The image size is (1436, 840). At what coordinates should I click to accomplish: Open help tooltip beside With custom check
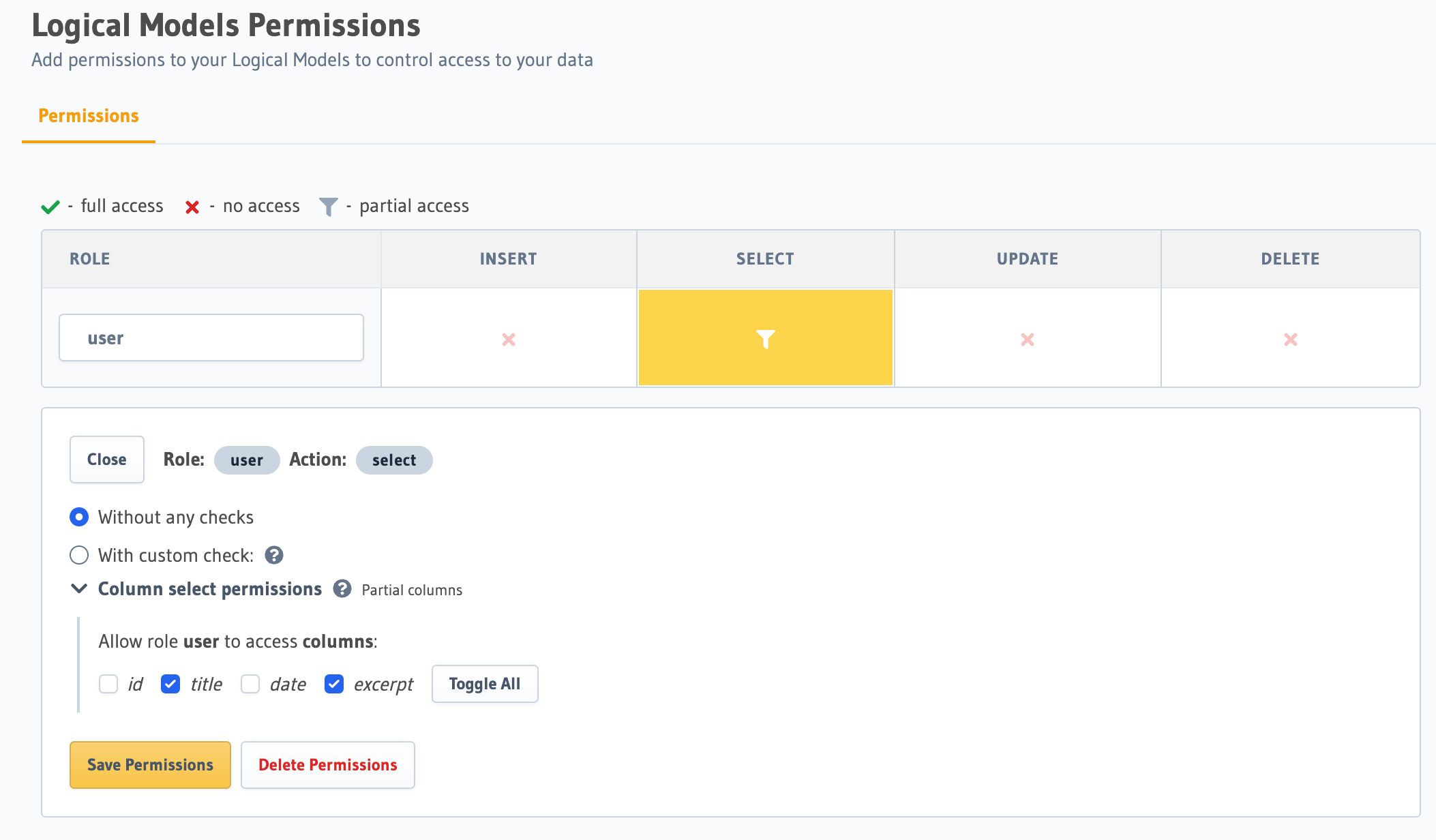pyautogui.click(x=274, y=555)
